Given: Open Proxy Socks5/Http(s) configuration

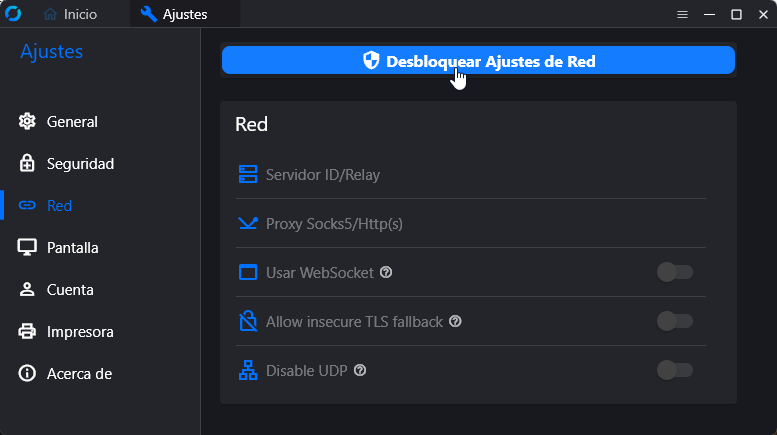Looking at the screenshot, I should point(334,224).
